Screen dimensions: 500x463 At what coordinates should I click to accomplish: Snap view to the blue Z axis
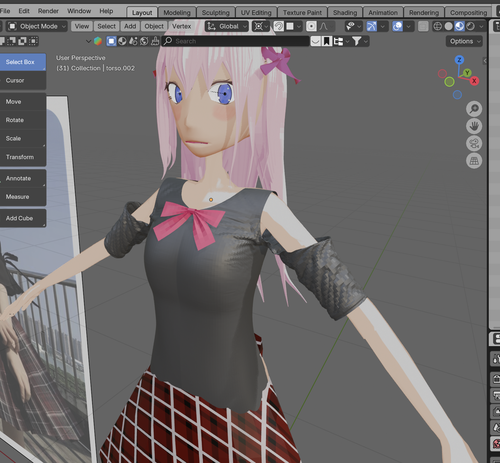pos(459,60)
